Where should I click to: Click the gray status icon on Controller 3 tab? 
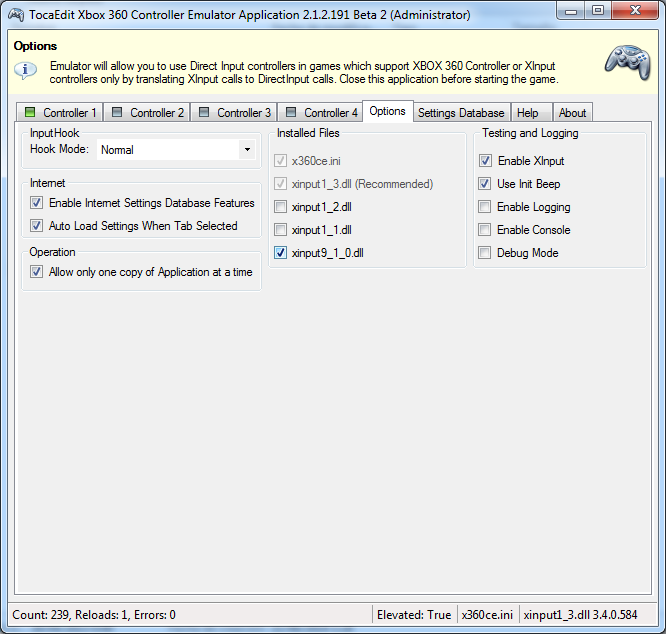click(x=204, y=112)
